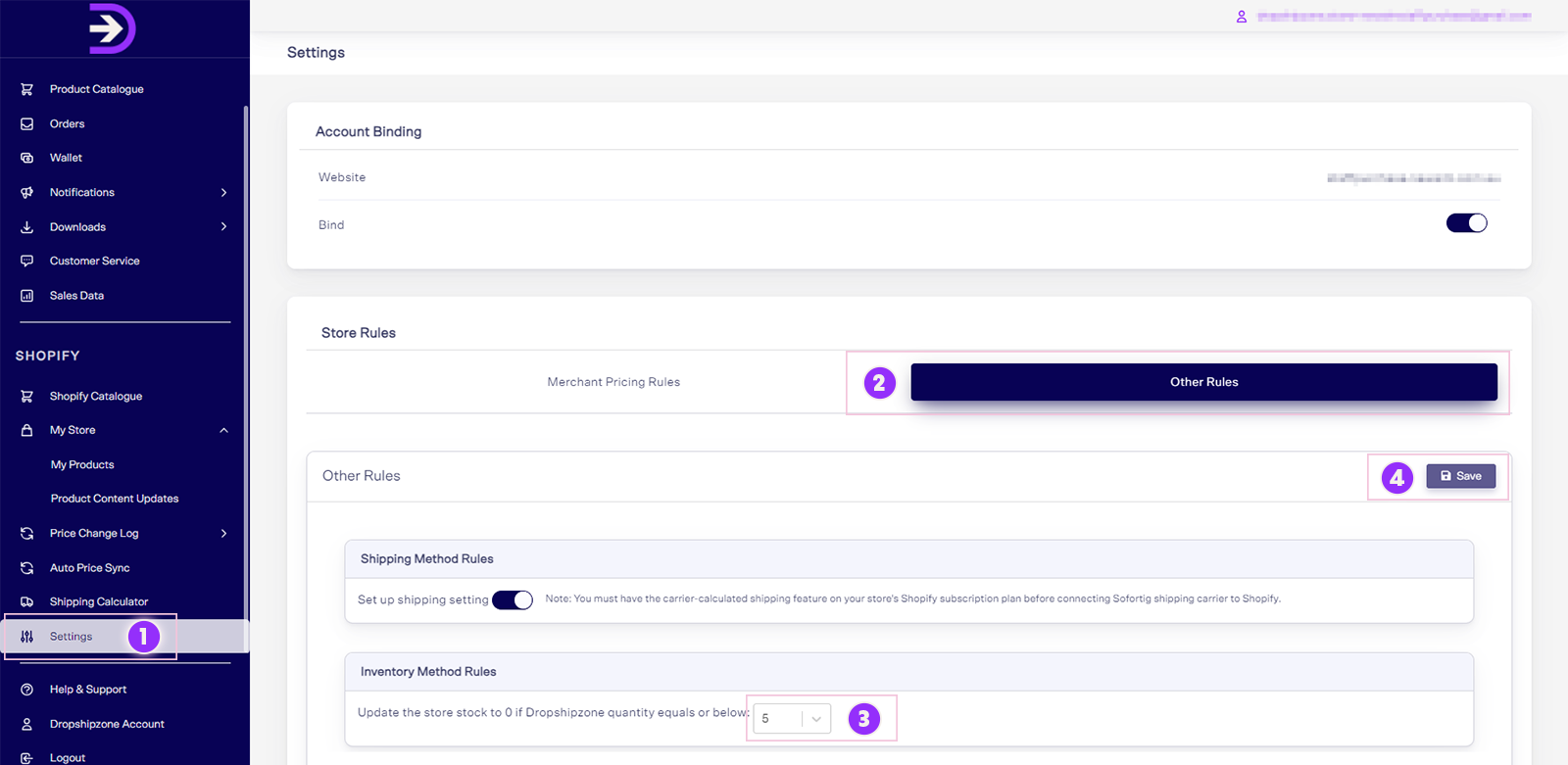The image size is (1568, 765).
Task: Toggle the Set up shipping setting switch
Action: coord(513,599)
